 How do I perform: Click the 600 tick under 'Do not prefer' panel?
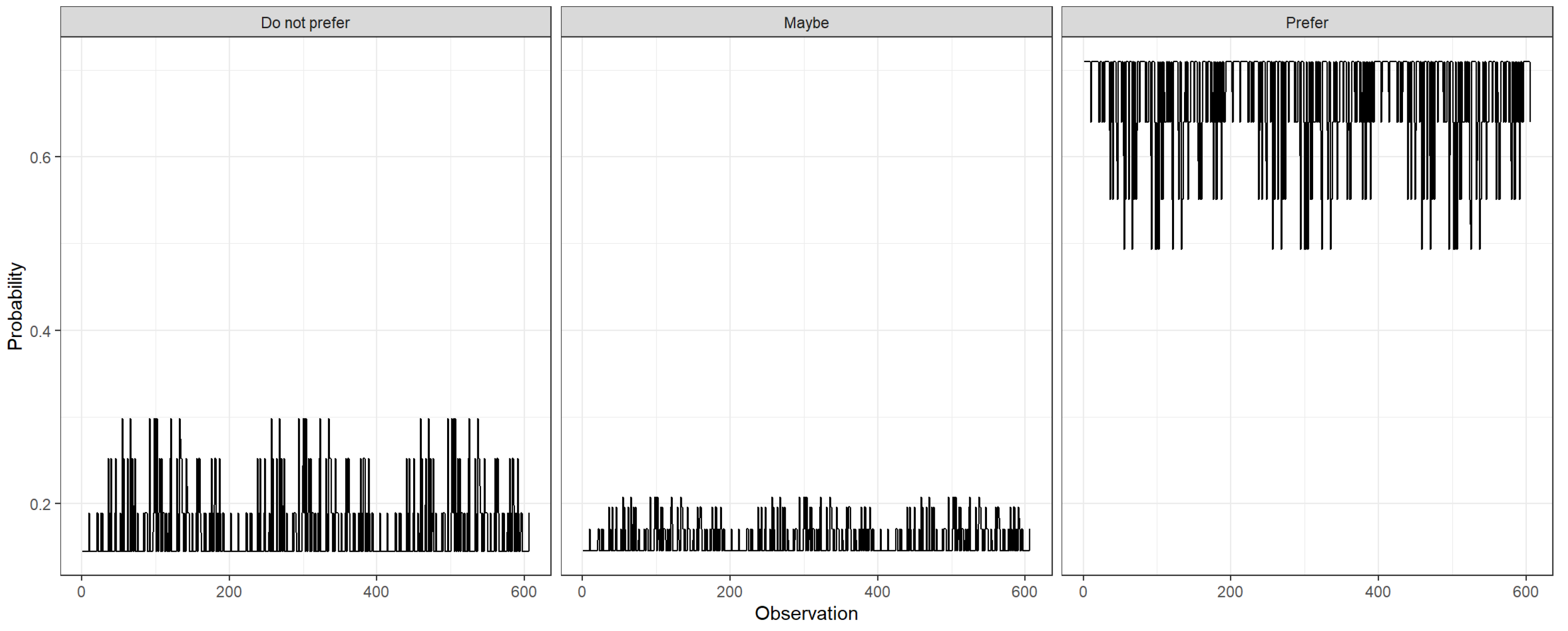point(524,591)
